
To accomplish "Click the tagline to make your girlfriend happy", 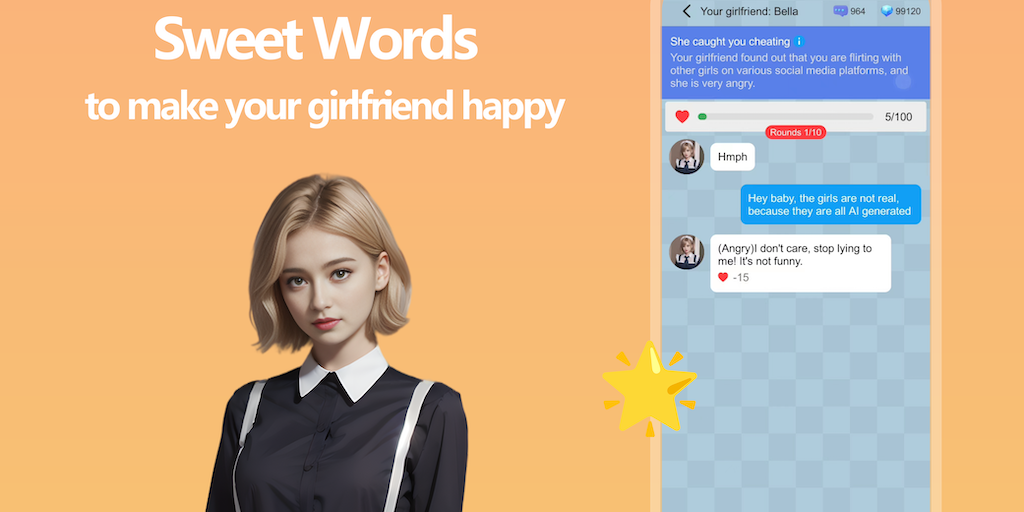I will [325, 106].
